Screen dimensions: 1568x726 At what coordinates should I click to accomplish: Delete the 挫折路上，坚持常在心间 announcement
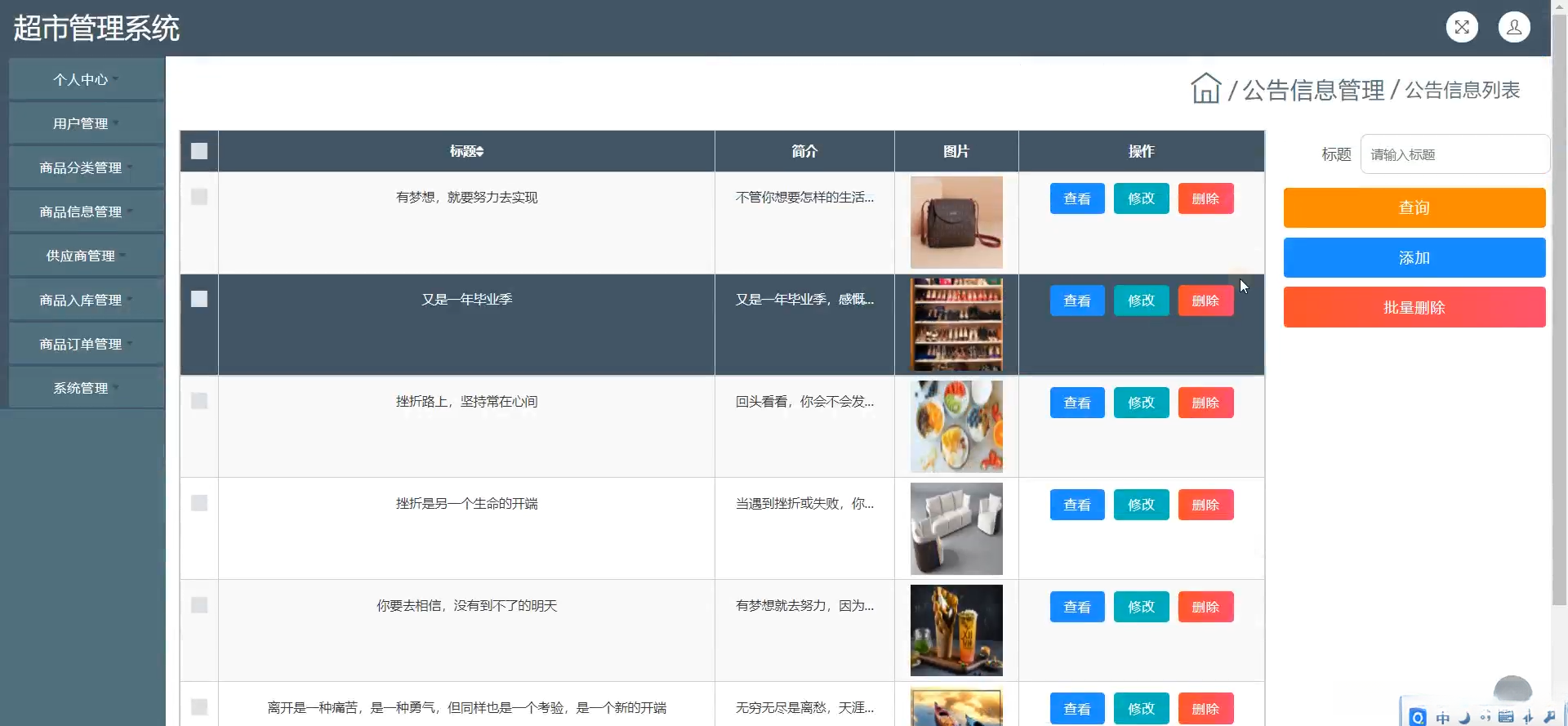(x=1205, y=403)
